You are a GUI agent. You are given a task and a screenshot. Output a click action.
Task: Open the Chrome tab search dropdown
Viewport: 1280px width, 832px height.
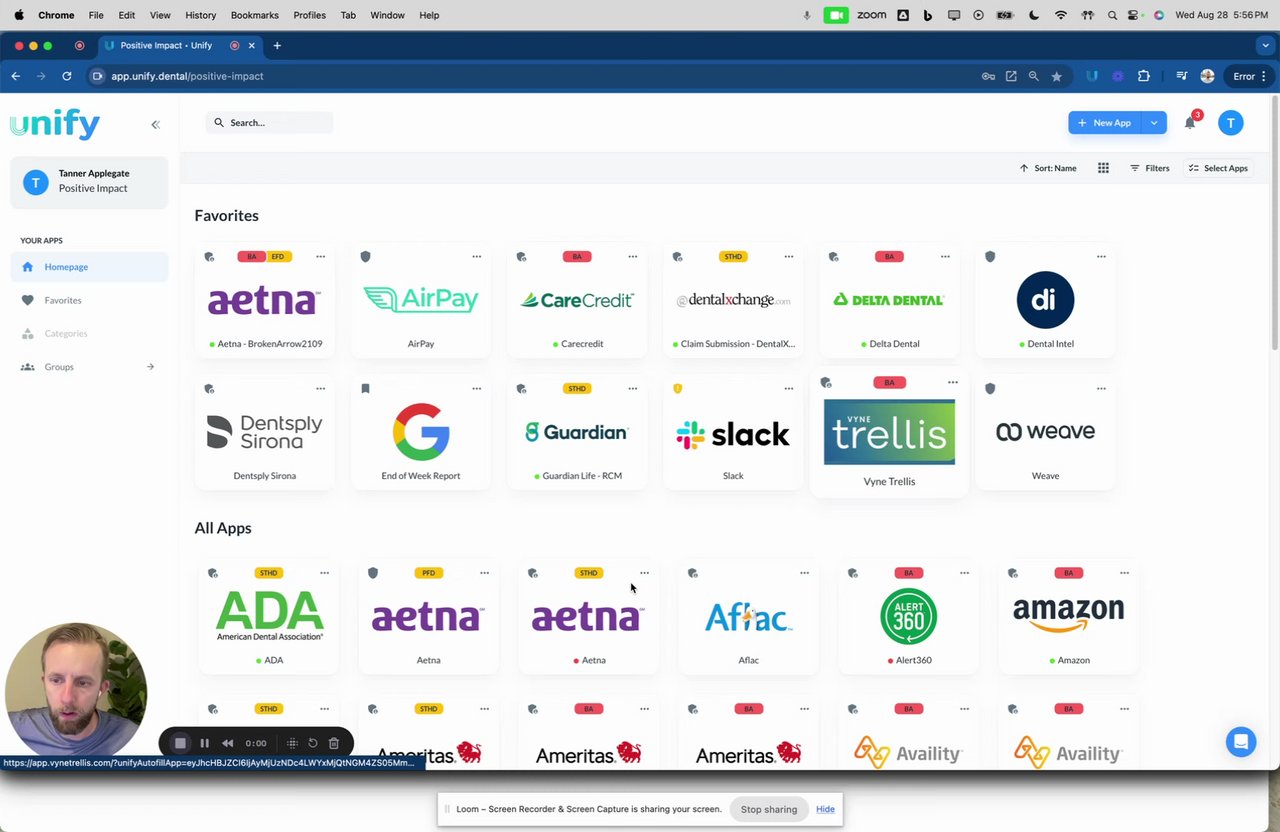click(1265, 45)
